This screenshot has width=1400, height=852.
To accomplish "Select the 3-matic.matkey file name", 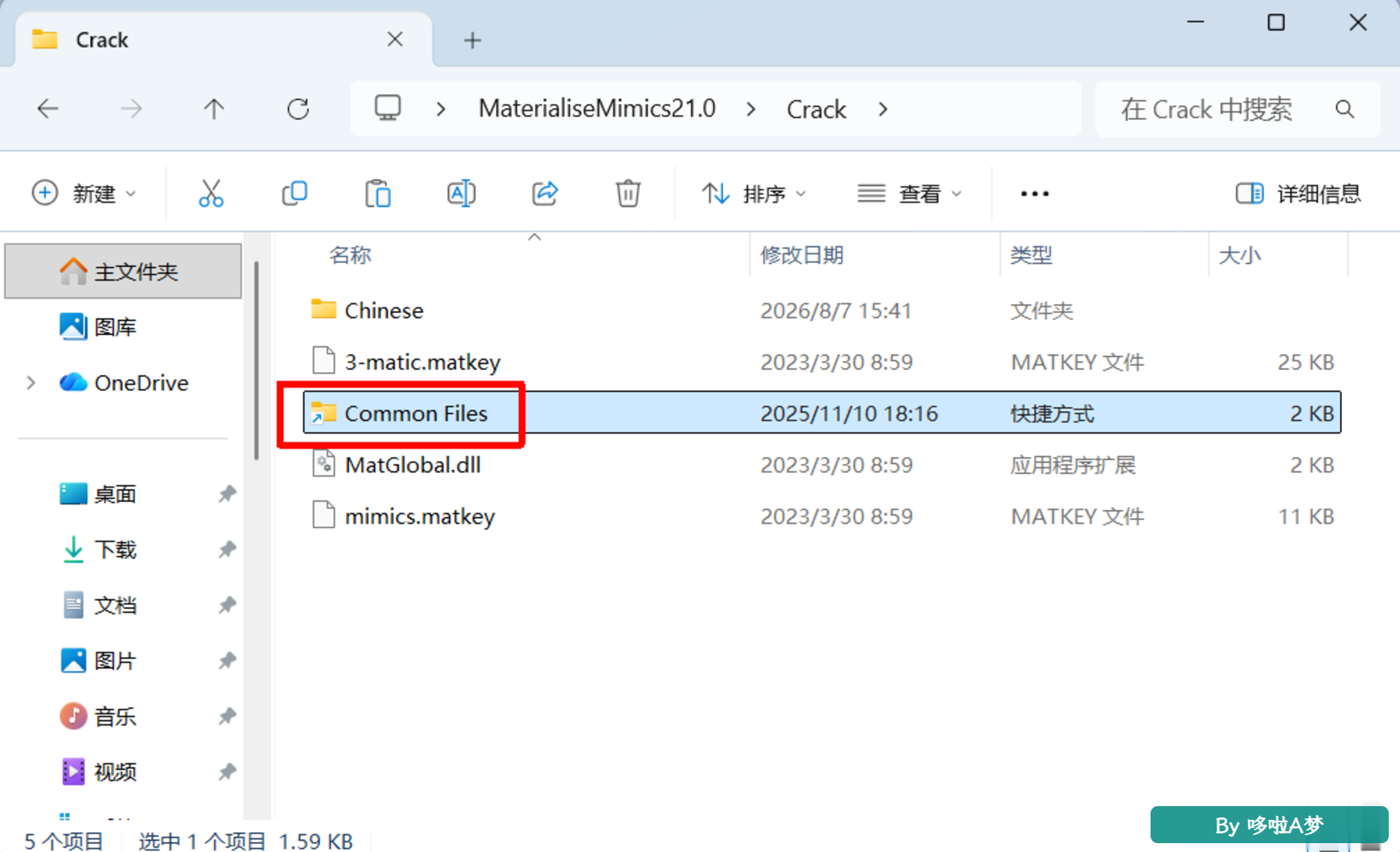I will 422,362.
